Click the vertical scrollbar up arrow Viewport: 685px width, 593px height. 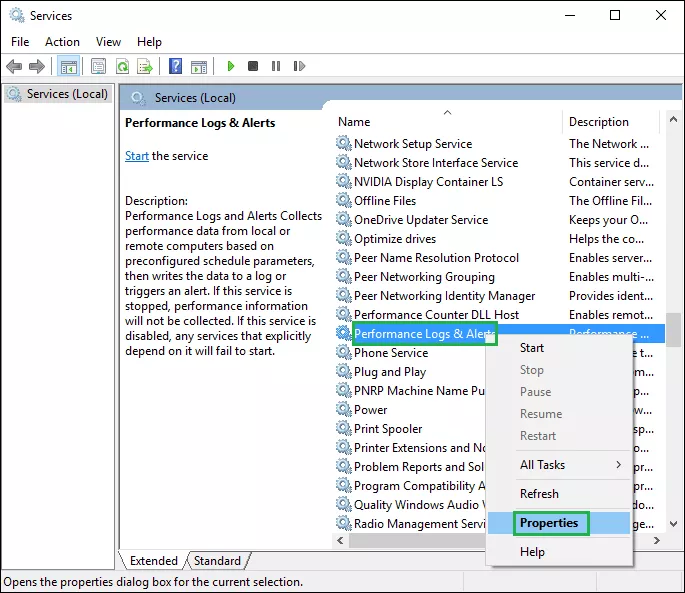click(673, 119)
